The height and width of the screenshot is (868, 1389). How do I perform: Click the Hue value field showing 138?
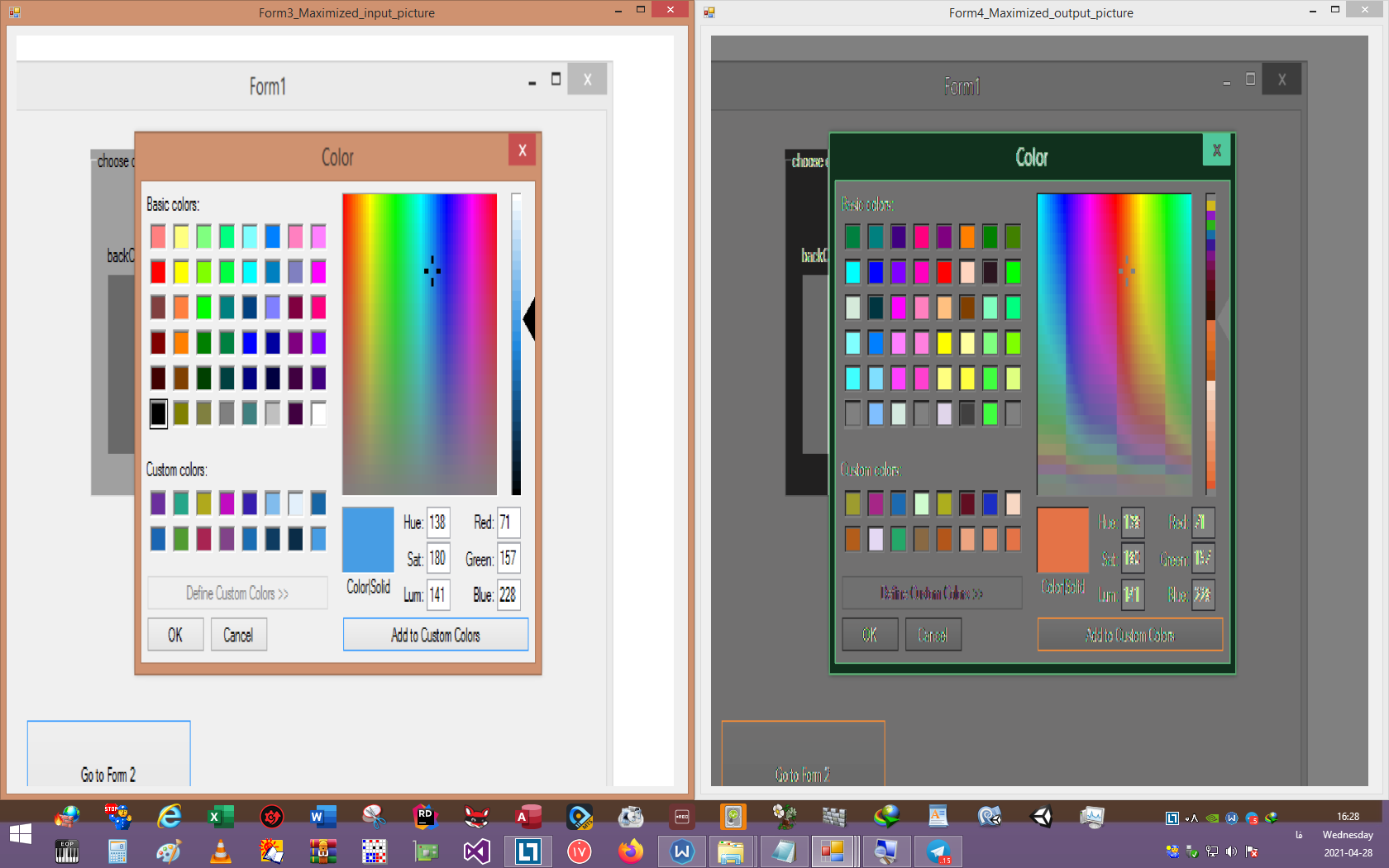438,522
